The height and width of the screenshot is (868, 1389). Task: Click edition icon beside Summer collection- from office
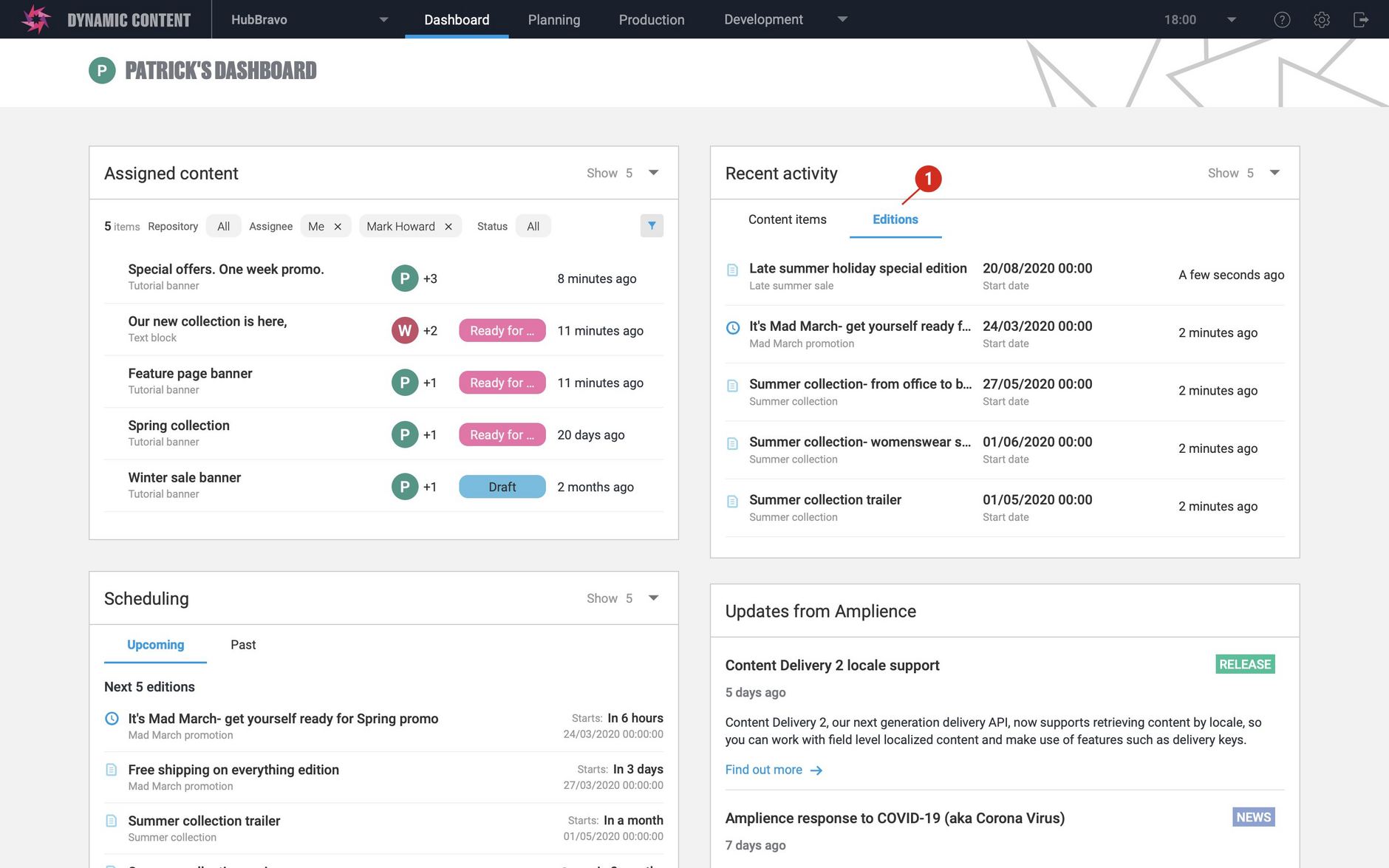pyautogui.click(x=733, y=386)
